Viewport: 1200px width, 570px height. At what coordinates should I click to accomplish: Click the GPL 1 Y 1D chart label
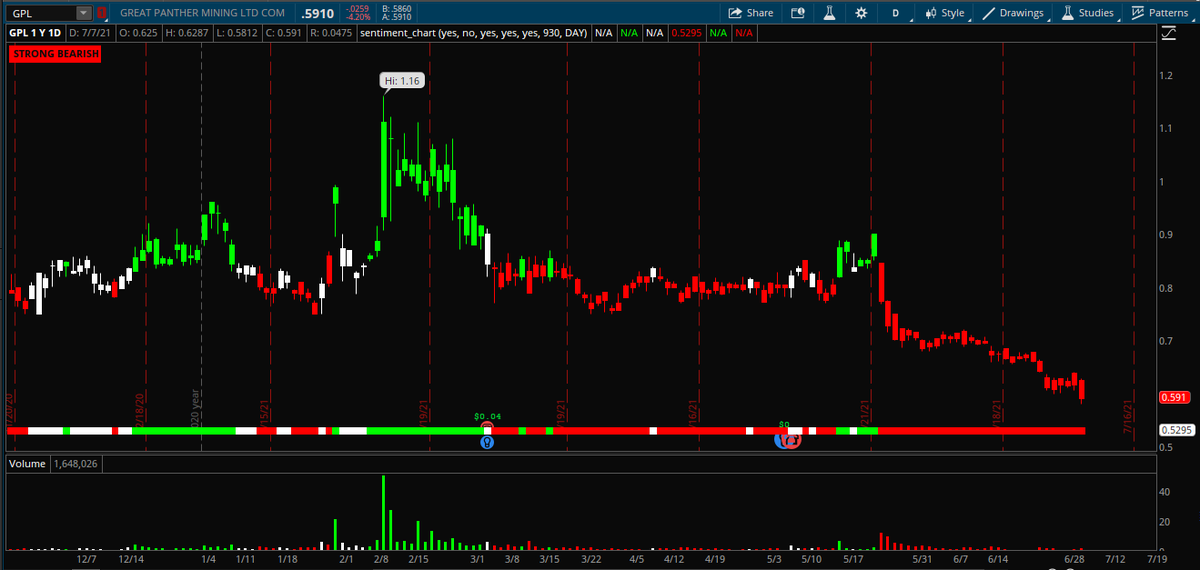[x=37, y=33]
